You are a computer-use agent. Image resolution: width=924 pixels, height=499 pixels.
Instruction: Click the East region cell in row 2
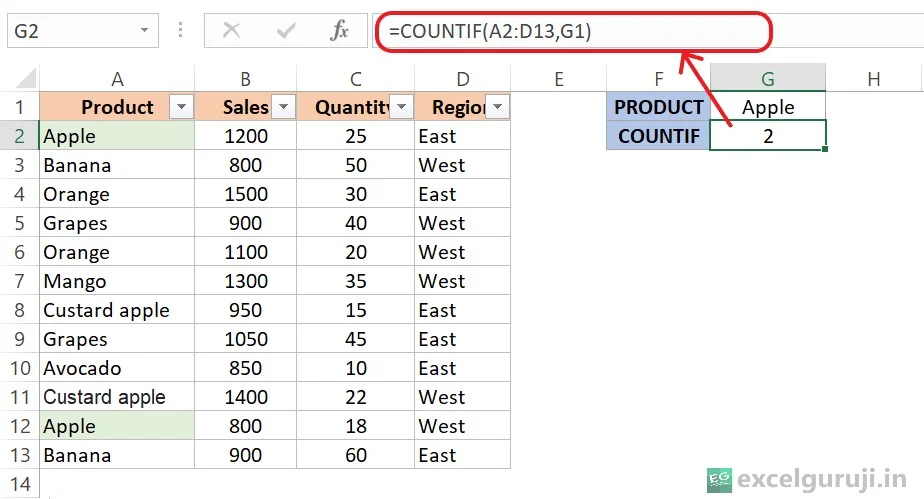pos(463,136)
